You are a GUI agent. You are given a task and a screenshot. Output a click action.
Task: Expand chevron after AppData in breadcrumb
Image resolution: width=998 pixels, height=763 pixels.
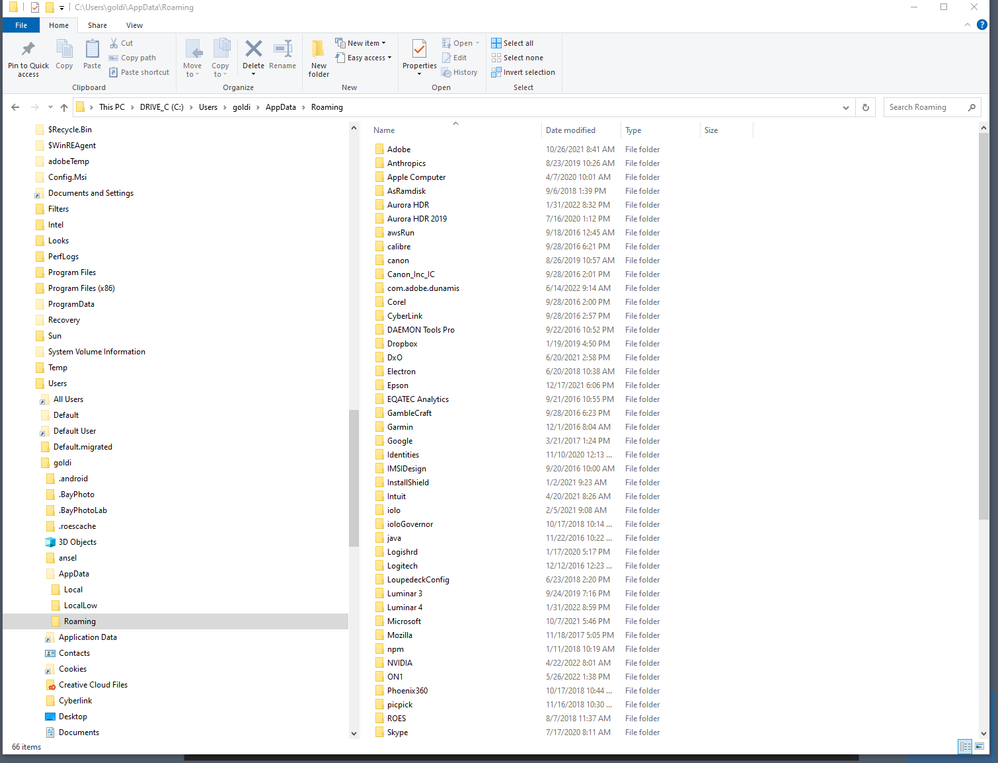304,107
